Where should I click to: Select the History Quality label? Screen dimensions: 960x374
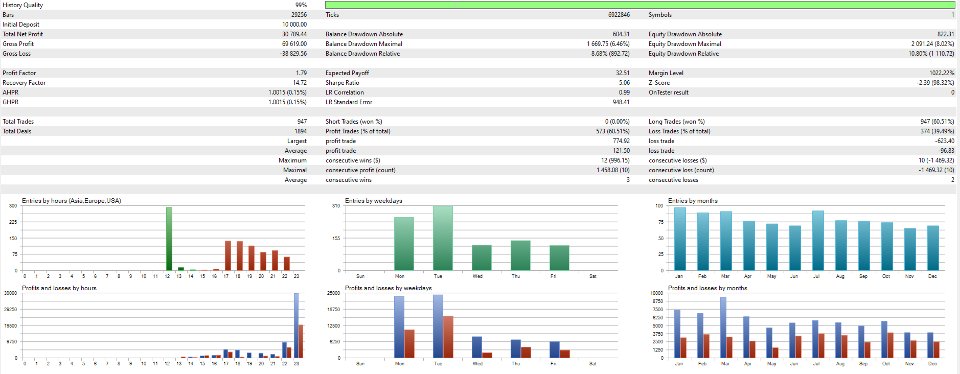(23, 5)
